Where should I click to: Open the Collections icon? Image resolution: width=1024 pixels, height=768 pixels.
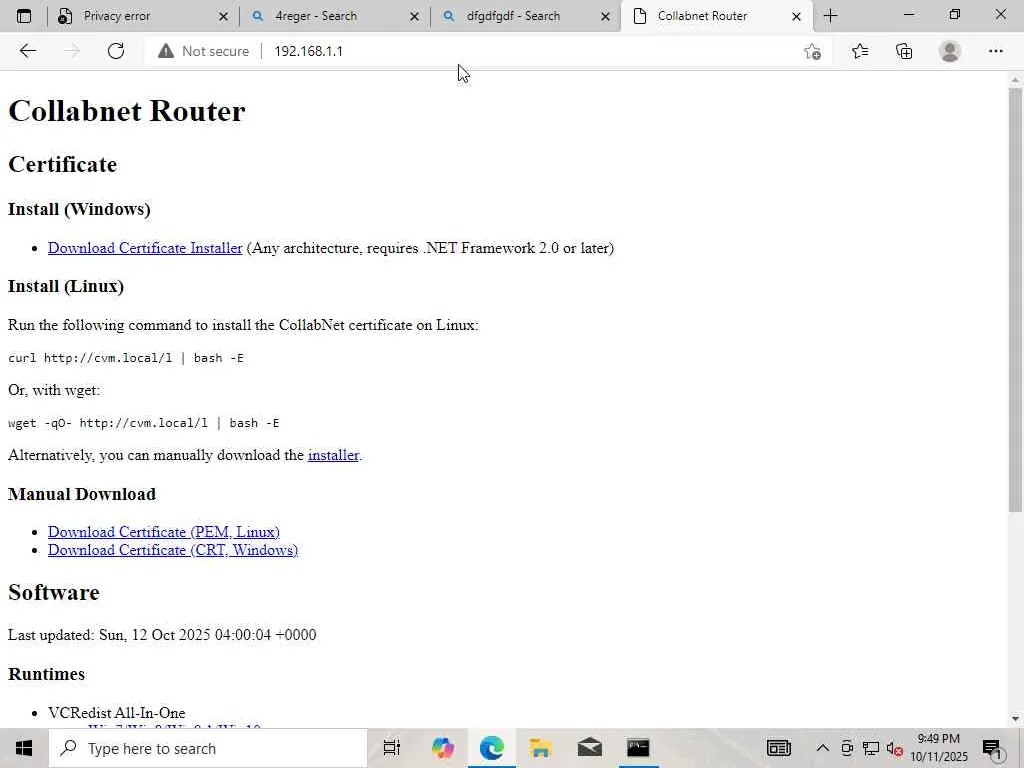coord(904,51)
